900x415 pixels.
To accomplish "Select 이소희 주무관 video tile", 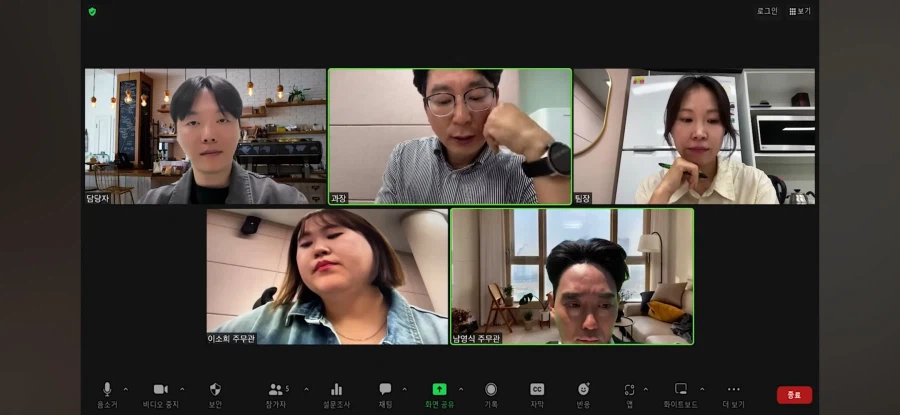I will [x=327, y=277].
